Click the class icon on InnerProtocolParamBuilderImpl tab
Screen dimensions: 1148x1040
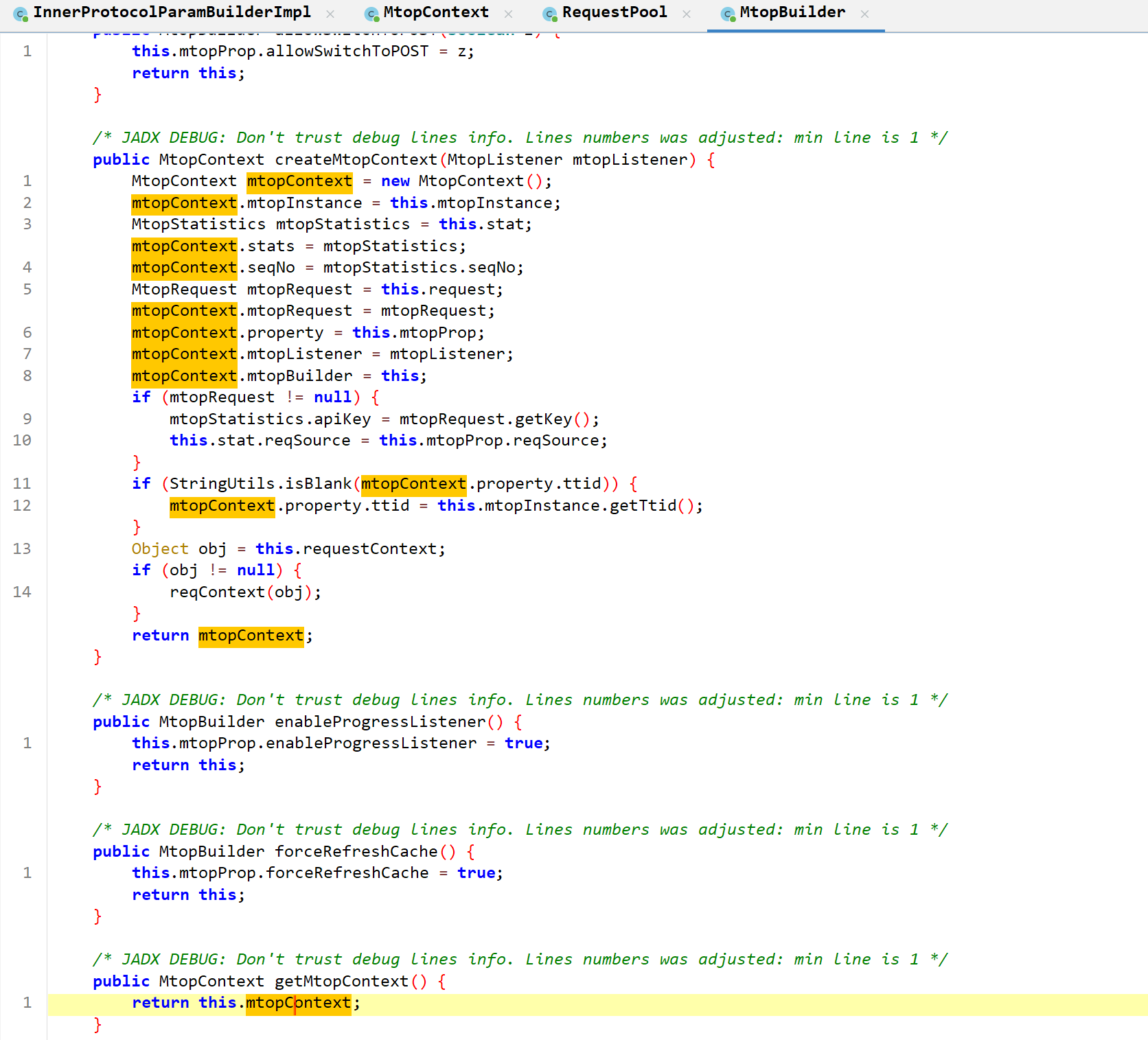pyautogui.click(x=21, y=14)
